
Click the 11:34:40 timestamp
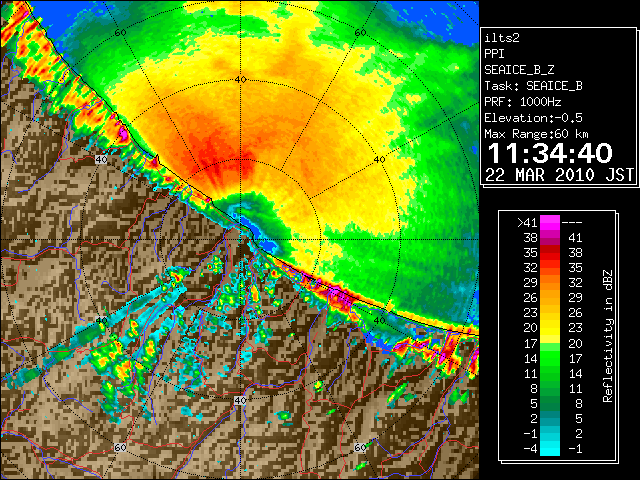point(550,153)
